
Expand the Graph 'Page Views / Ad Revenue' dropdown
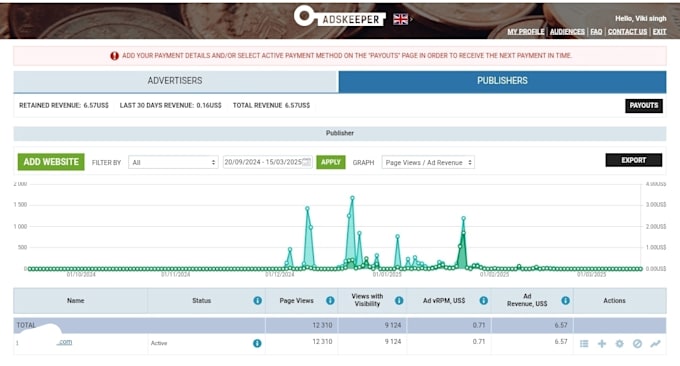click(x=428, y=162)
